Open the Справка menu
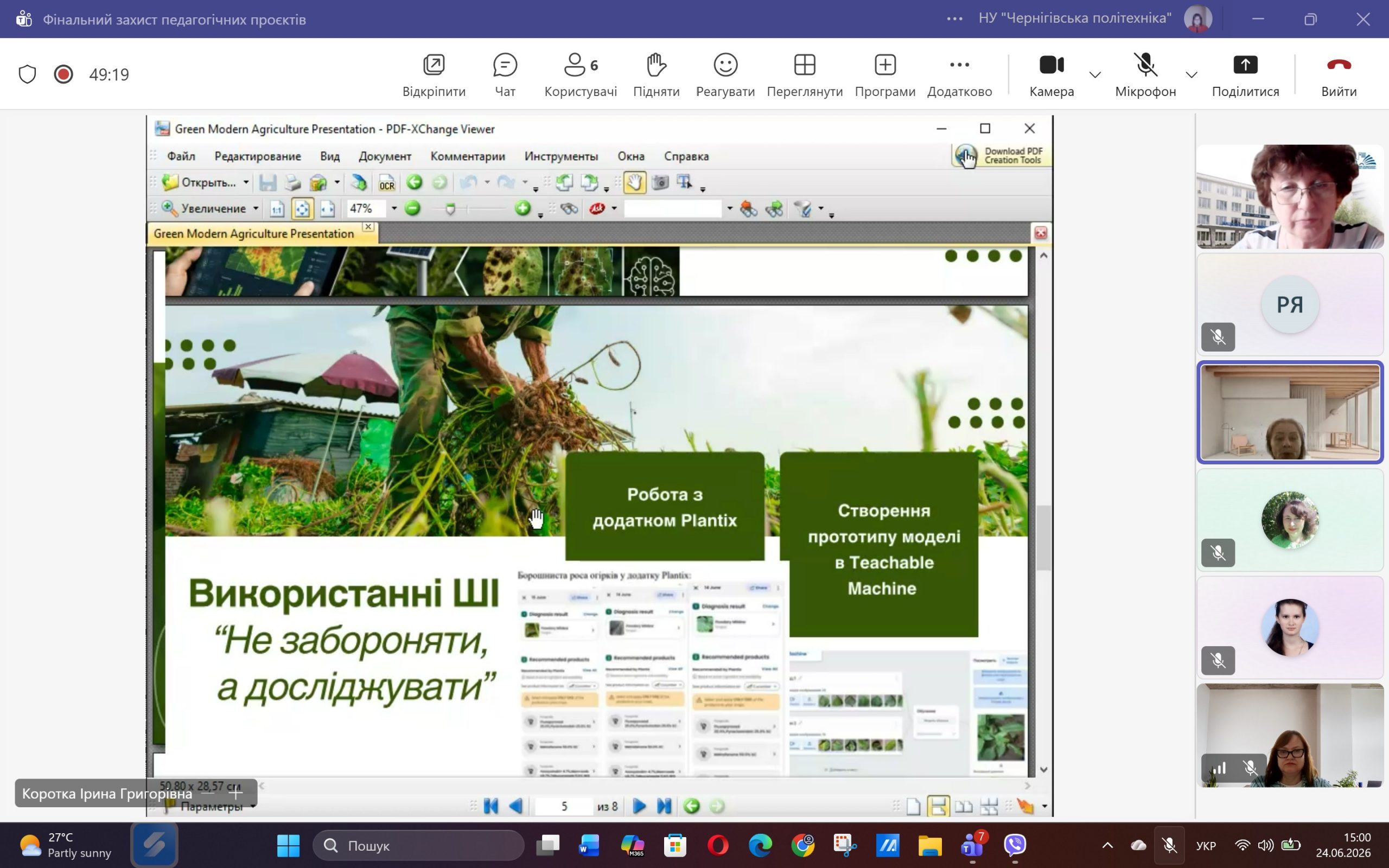This screenshot has width=1389, height=868. (686, 156)
